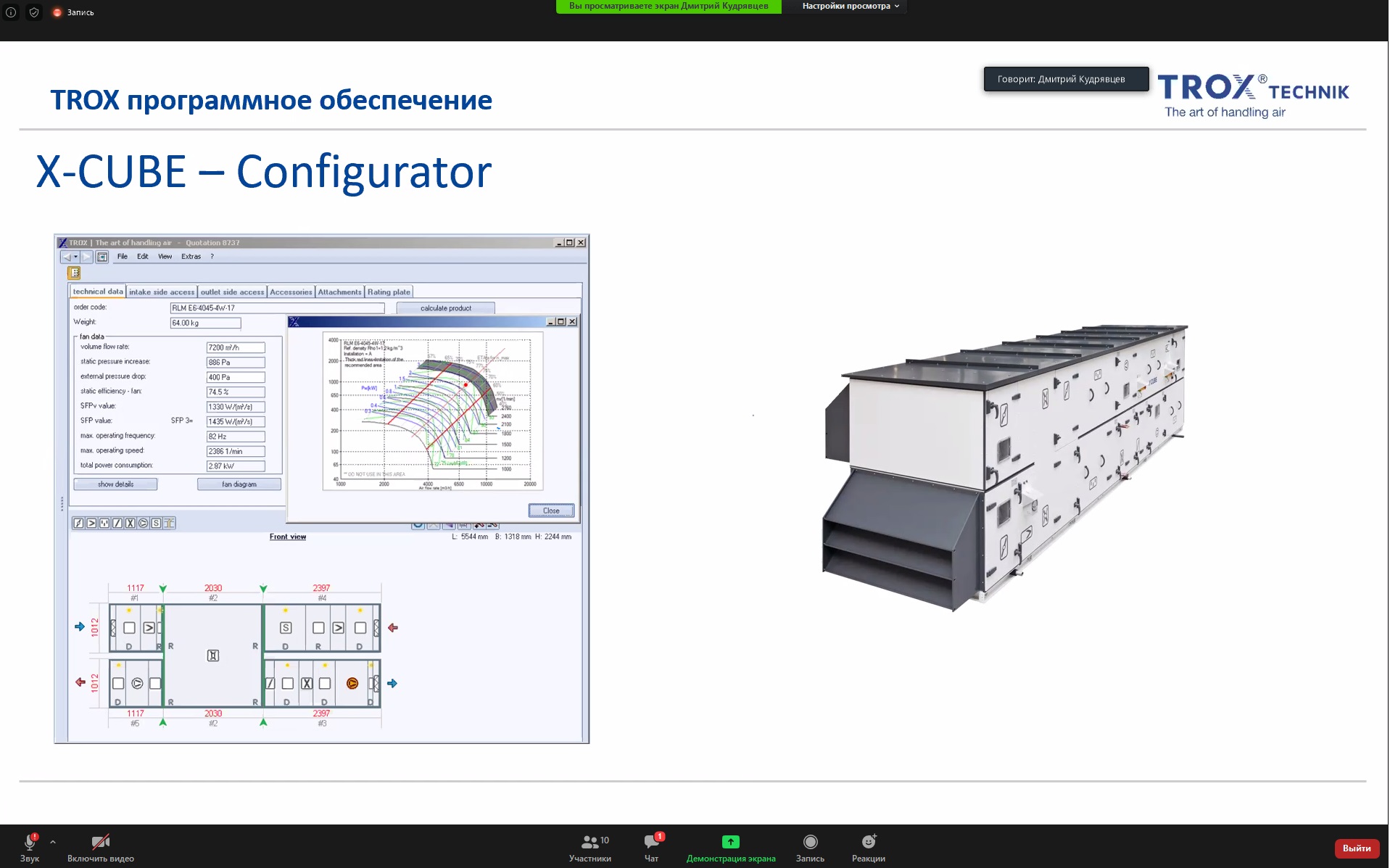The height and width of the screenshot is (868, 1390).
Task: Click the back arrow in configurator toolbar
Action: (x=67, y=257)
